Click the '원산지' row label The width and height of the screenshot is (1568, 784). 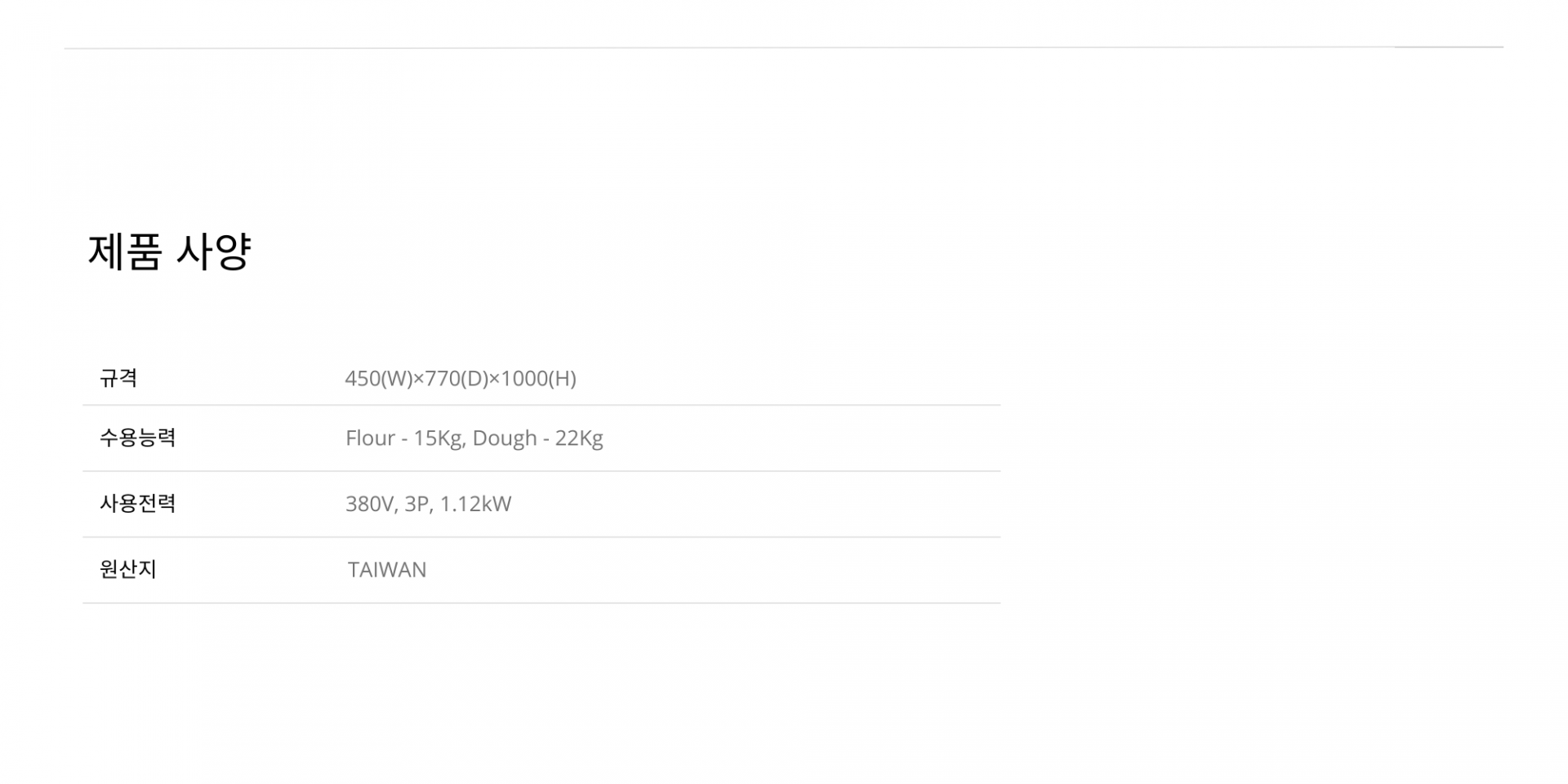click(128, 569)
